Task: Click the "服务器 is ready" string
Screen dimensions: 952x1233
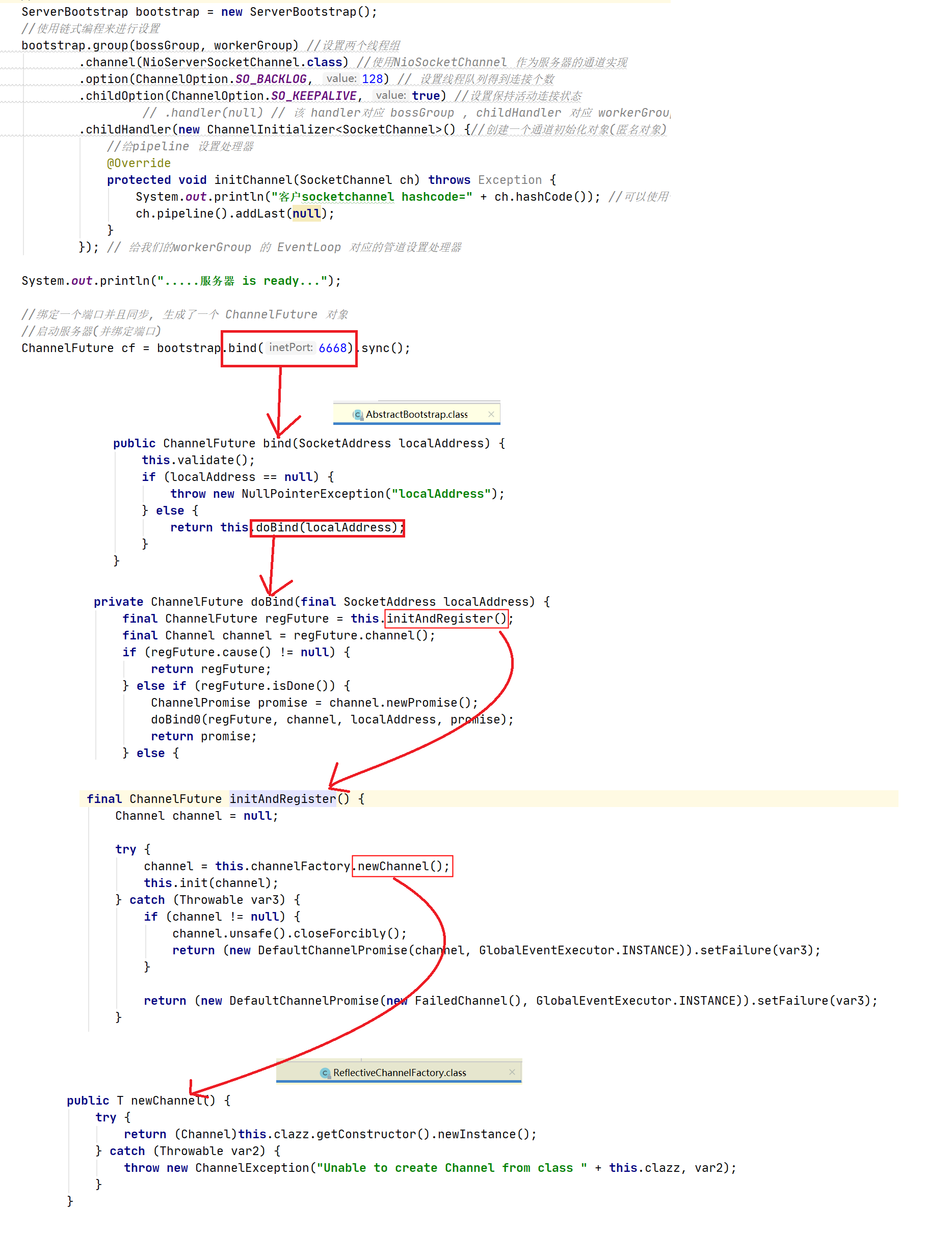Action: pos(242,281)
